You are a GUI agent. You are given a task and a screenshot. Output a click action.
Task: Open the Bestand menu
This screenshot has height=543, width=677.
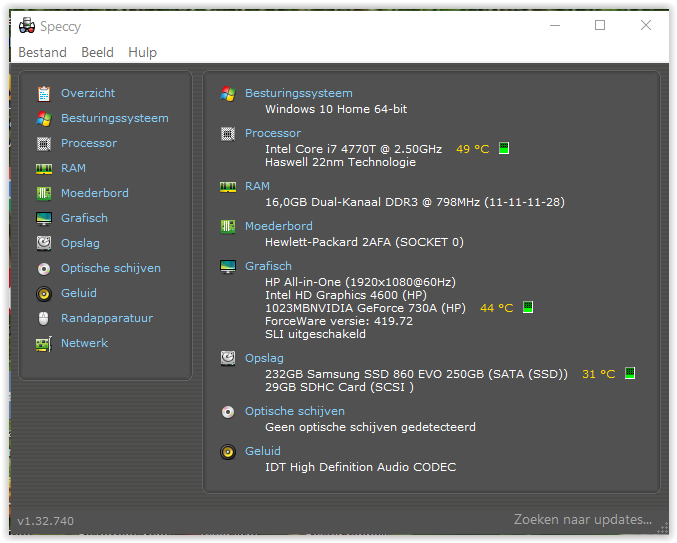pyautogui.click(x=42, y=52)
